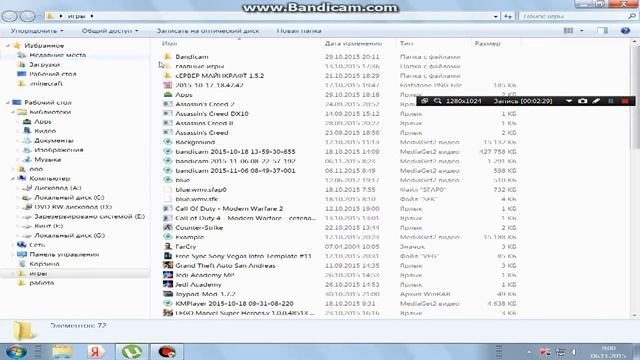Open the Windows Start button
This screenshot has width=640, height=360.
point(16,351)
